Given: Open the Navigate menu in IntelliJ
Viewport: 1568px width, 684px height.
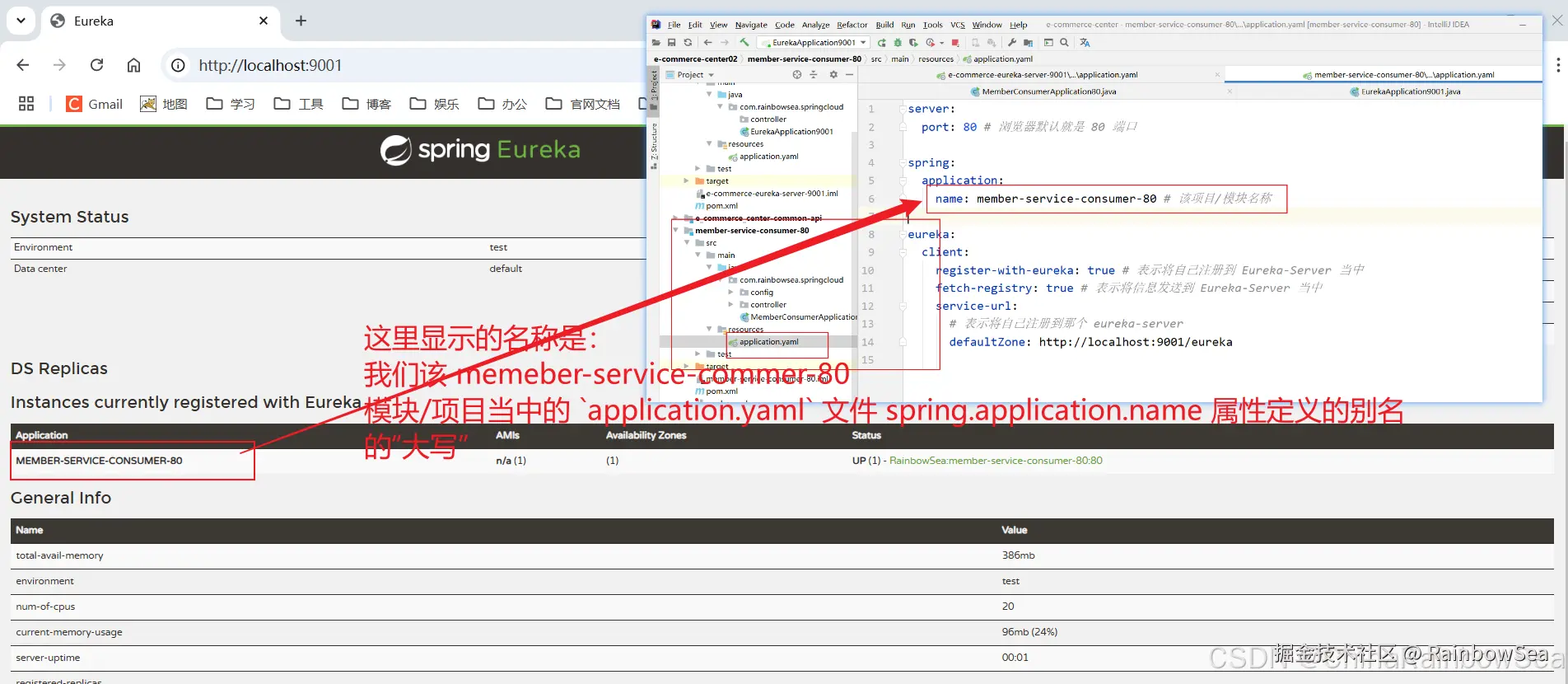Looking at the screenshot, I should pos(751,25).
